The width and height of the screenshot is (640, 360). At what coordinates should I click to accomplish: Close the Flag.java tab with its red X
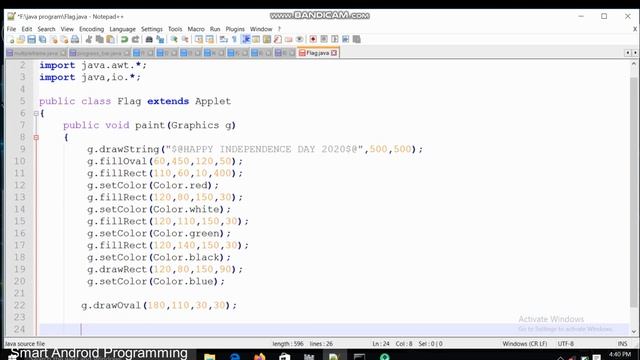(x=334, y=53)
